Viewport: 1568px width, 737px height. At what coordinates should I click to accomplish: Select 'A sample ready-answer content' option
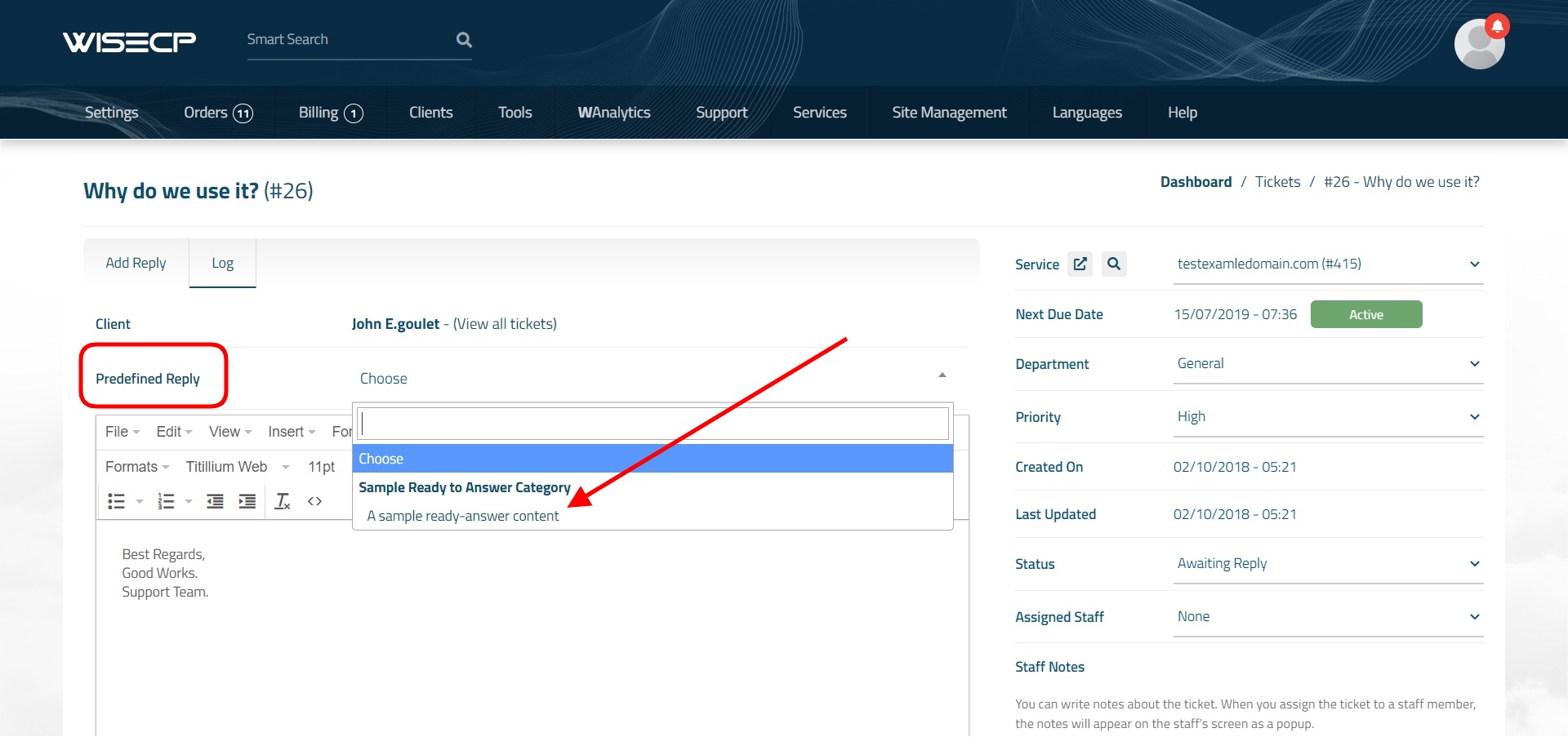click(653, 516)
